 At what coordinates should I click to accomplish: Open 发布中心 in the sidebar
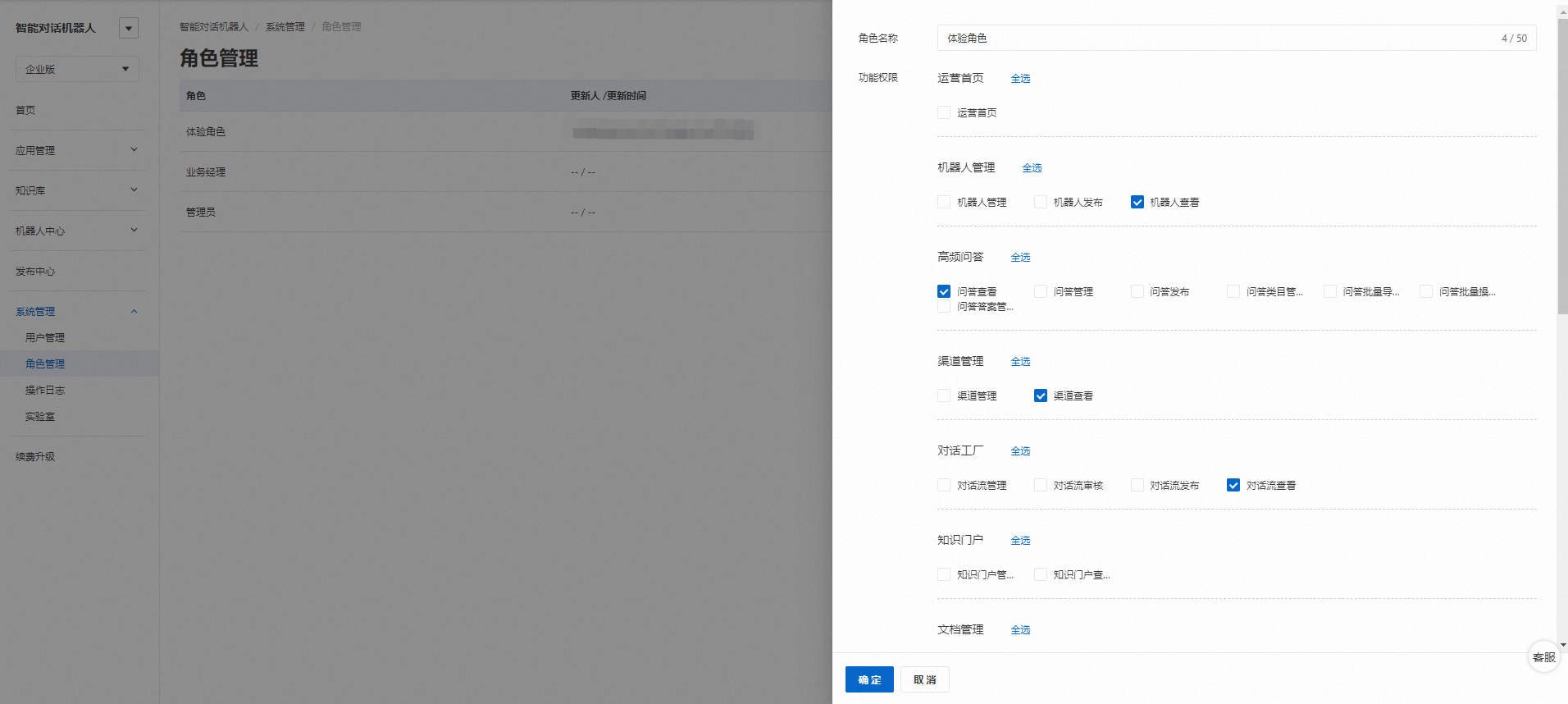pyautogui.click(x=35, y=271)
